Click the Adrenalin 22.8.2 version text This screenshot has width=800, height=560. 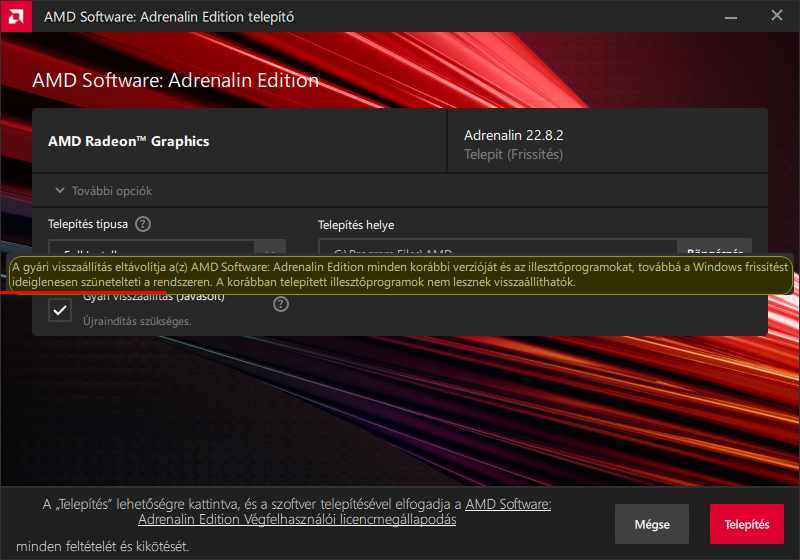(x=513, y=135)
